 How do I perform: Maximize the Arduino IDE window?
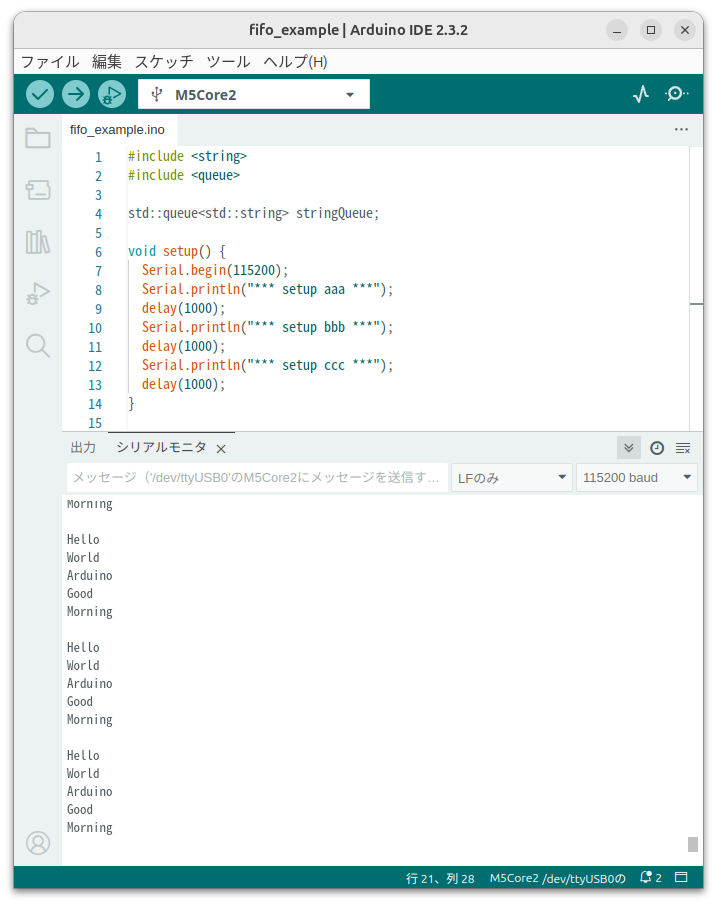point(651,30)
